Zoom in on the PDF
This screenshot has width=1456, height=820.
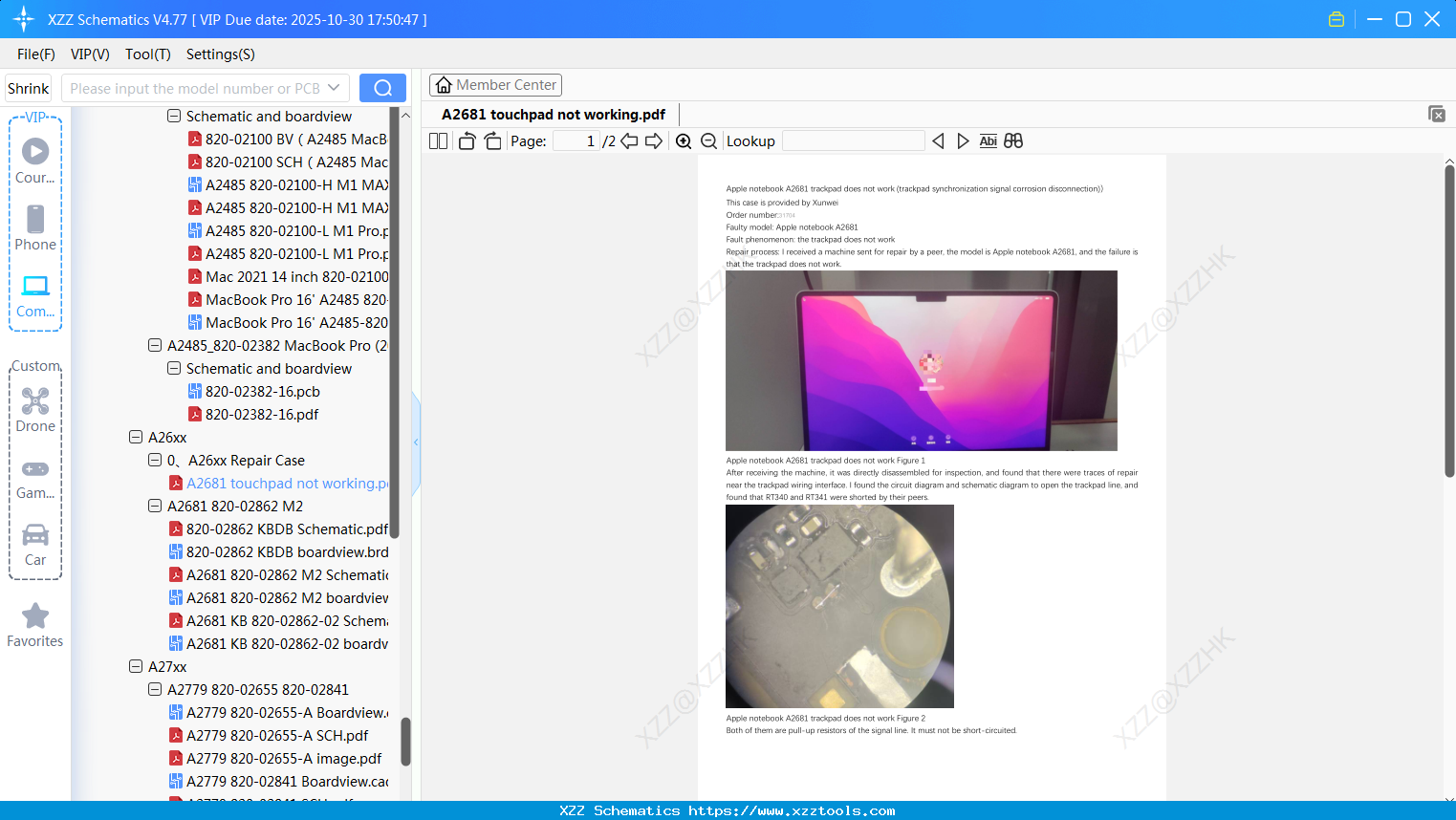684,141
